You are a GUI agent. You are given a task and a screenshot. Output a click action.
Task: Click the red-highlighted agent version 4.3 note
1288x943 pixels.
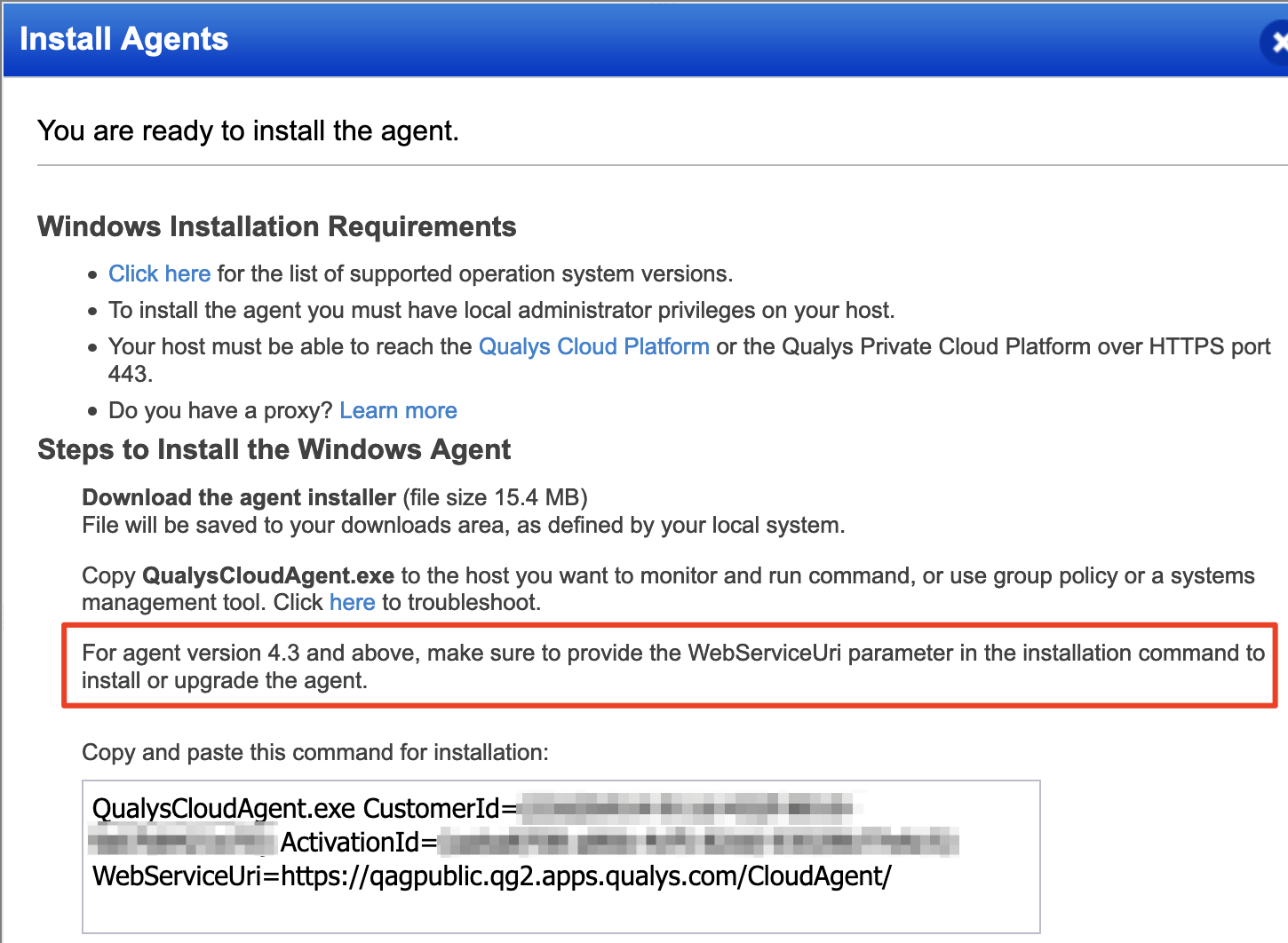click(x=662, y=666)
